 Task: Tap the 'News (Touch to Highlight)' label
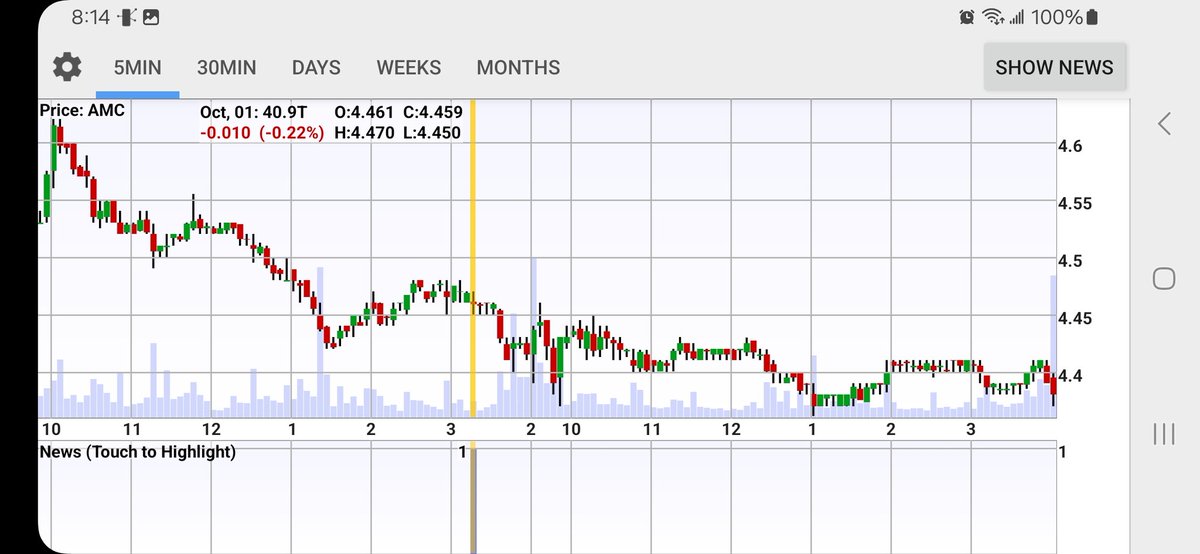(138, 452)
